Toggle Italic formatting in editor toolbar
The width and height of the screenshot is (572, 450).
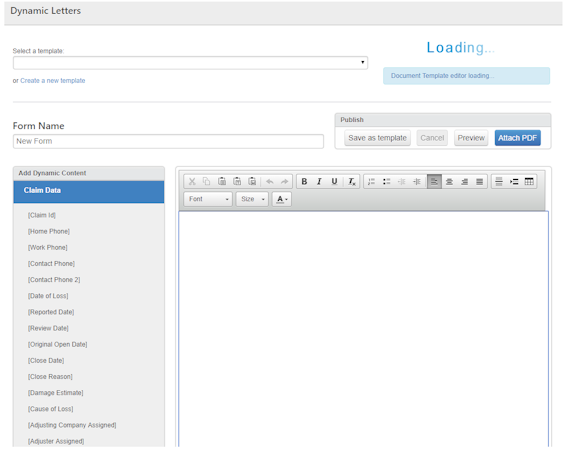[319, 181]
